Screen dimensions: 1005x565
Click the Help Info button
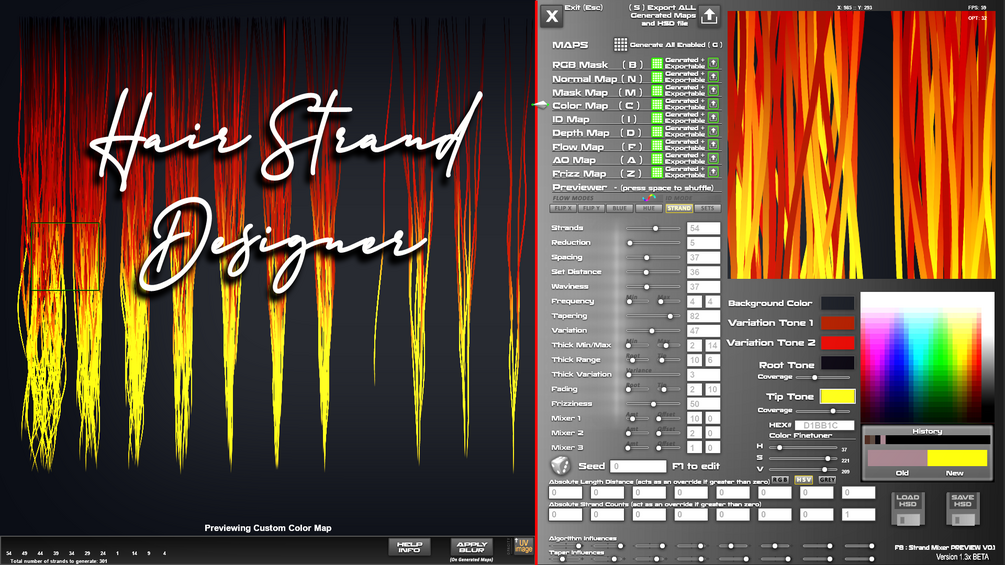pos(410,546)
